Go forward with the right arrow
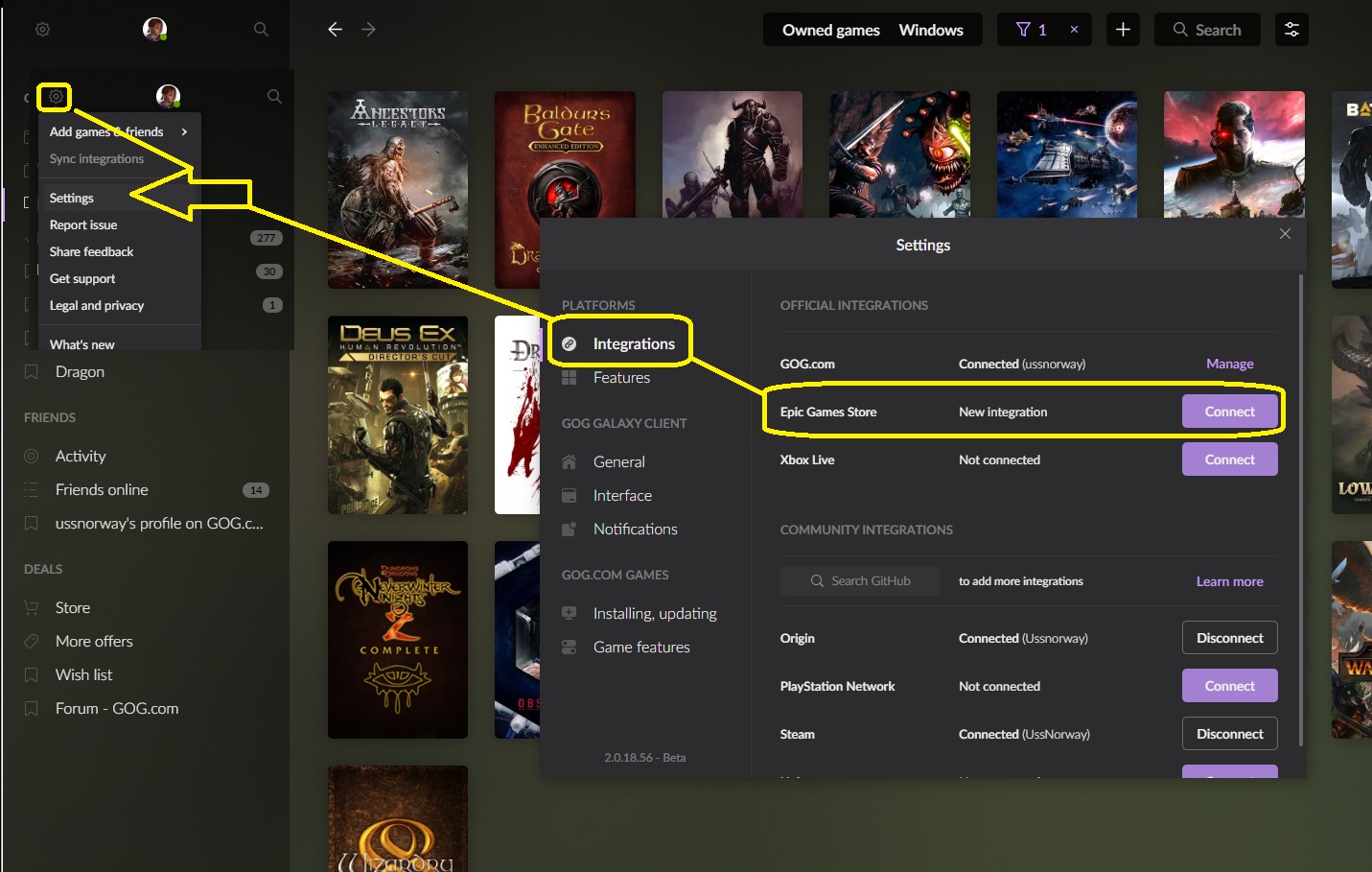Image resolution: width=1372 pixels, height=872 pixels. click(368, 30)
